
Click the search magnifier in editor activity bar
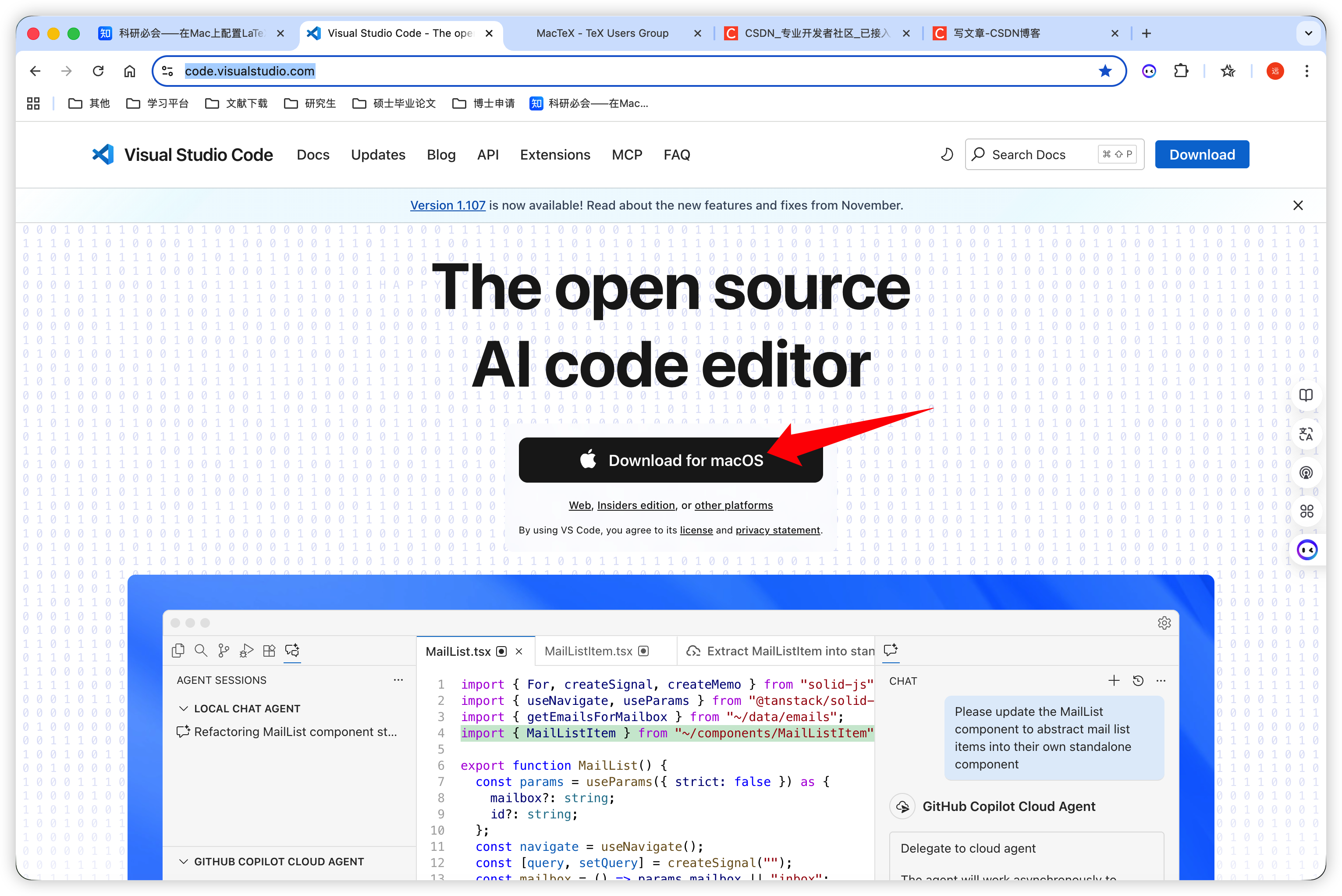201,650
